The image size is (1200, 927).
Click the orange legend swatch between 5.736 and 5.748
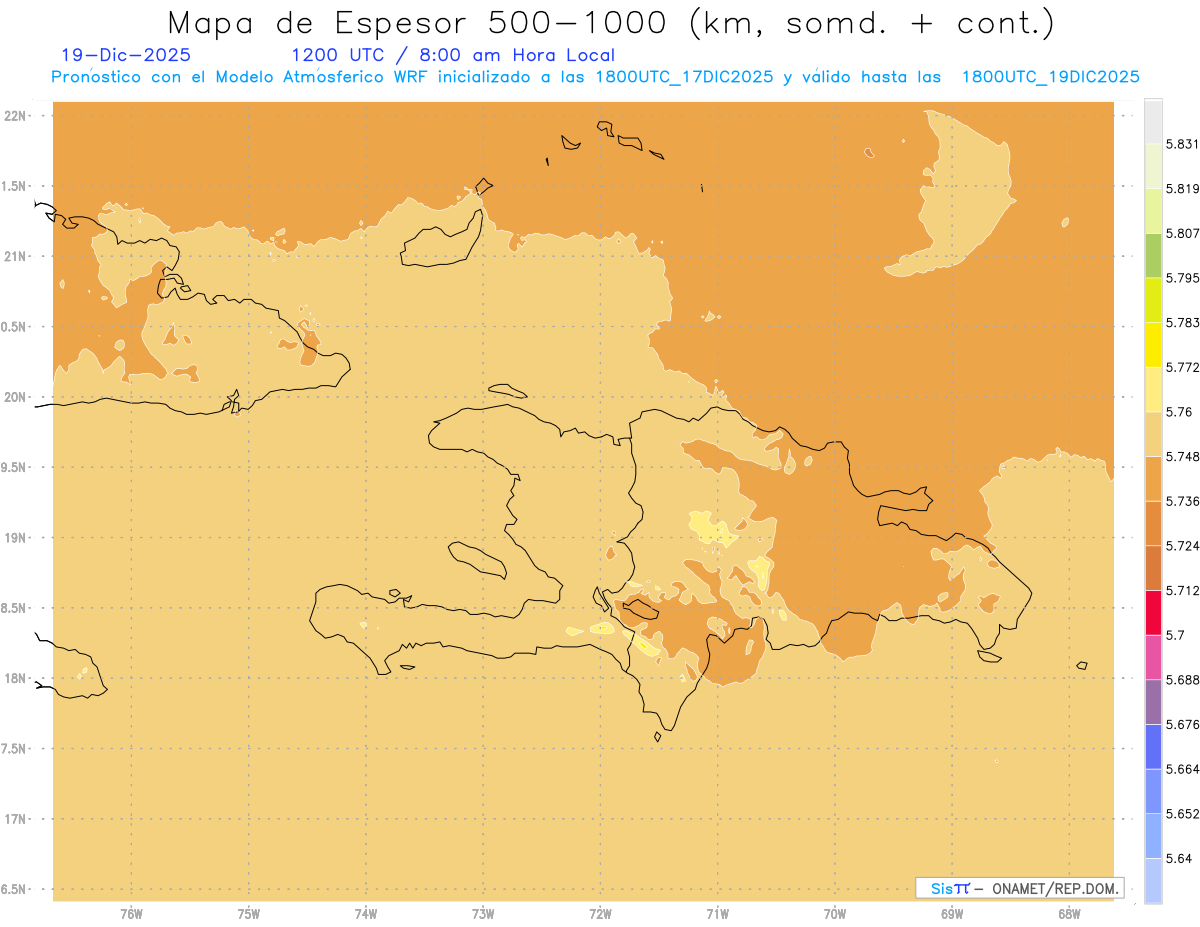point(1153,478)
